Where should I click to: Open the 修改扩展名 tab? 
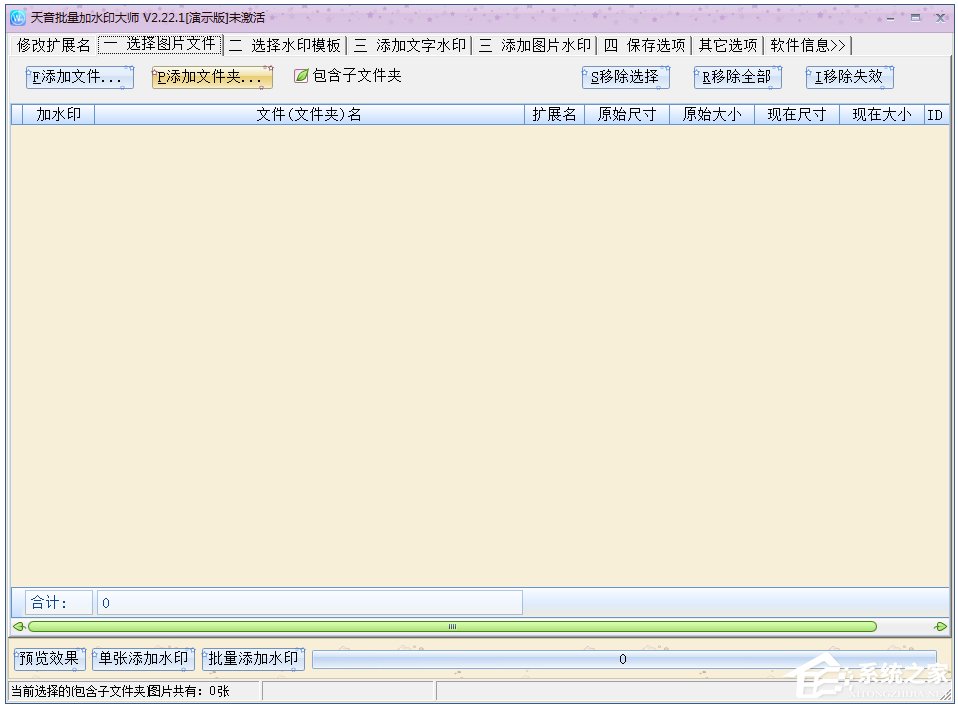tap(54, 45)
